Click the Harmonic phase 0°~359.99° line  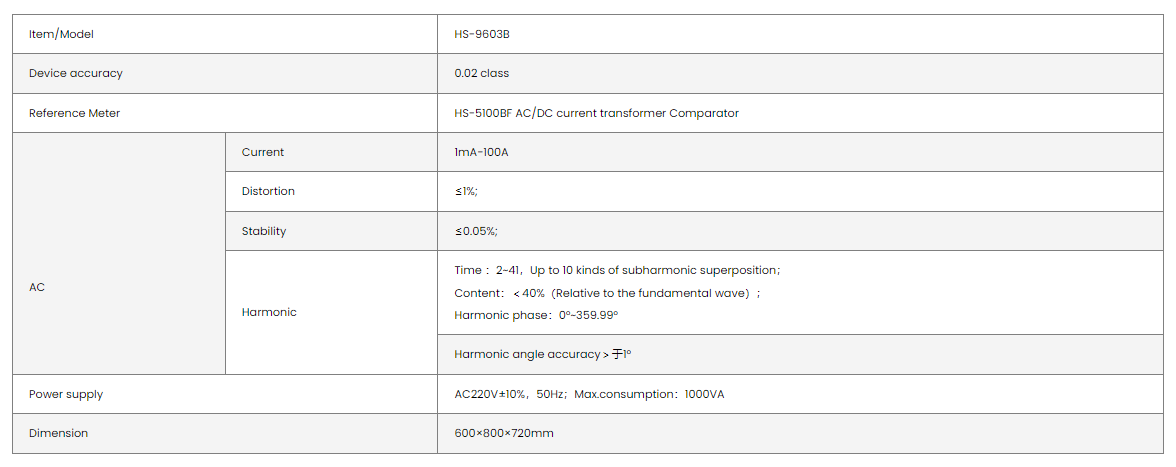point(536,315)
